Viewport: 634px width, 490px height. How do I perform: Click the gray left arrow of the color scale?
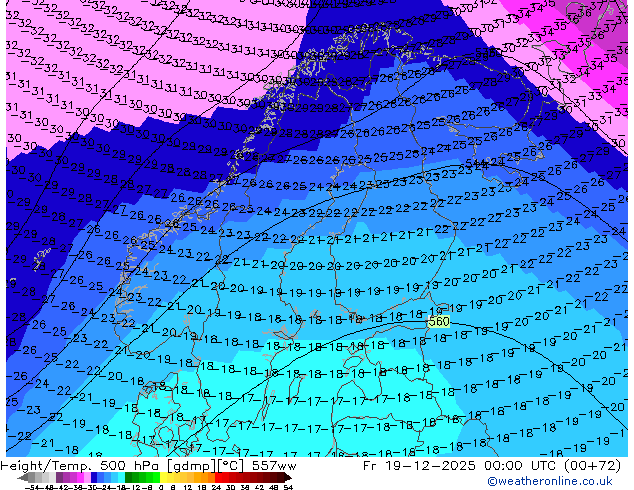[23, 477]
